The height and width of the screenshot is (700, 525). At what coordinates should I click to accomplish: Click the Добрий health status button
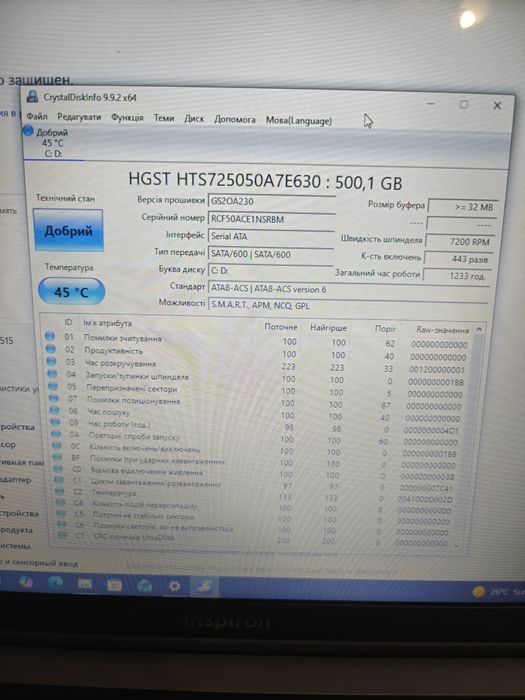(x=68, y=231)
